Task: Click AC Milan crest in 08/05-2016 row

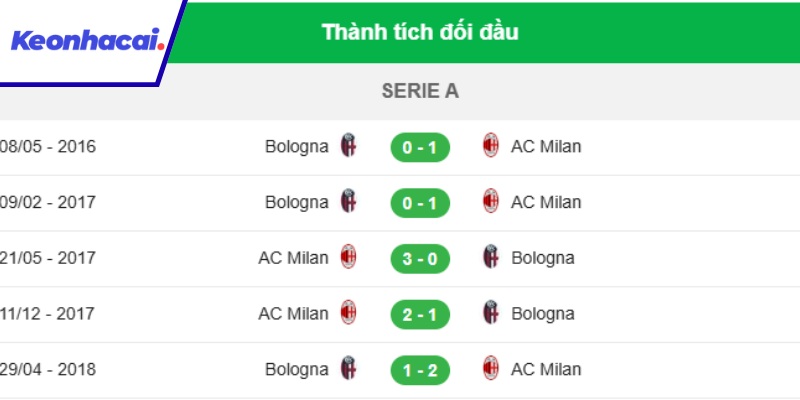Action: pos(491,146)
